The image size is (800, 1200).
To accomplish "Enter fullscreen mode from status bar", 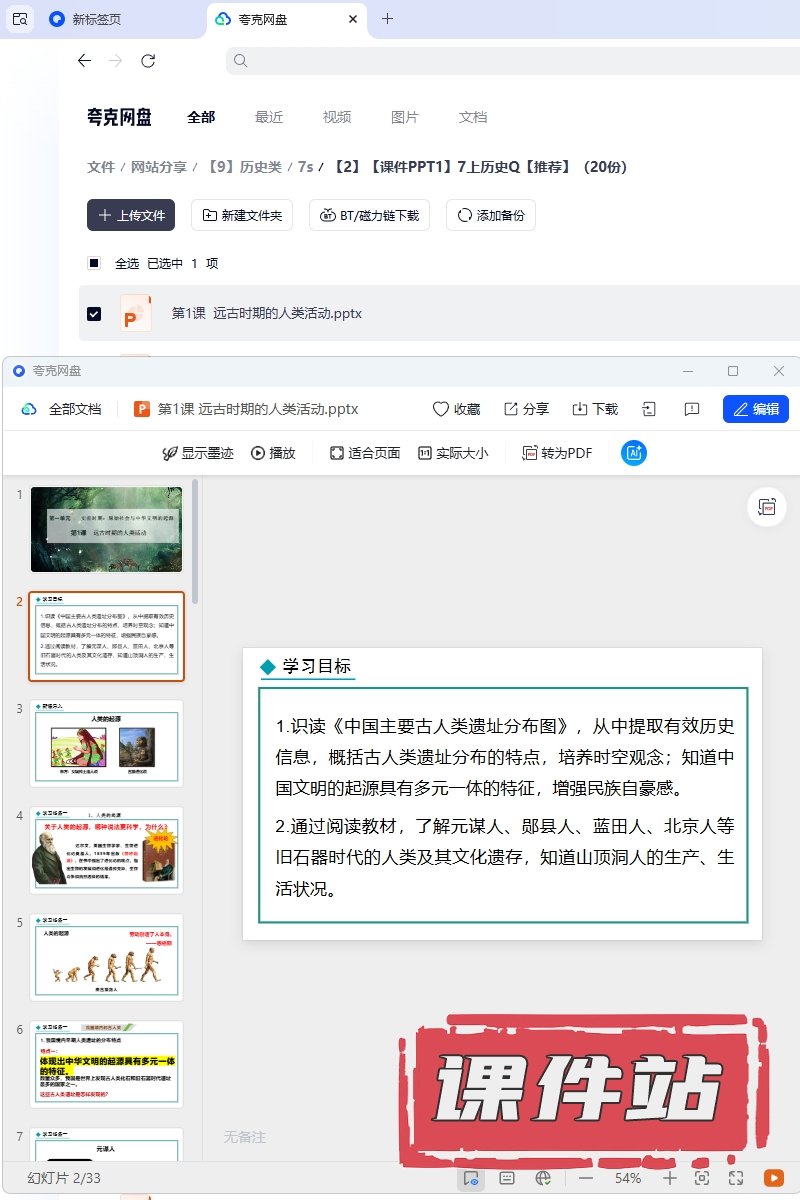I will click(x=736, y=1178).
